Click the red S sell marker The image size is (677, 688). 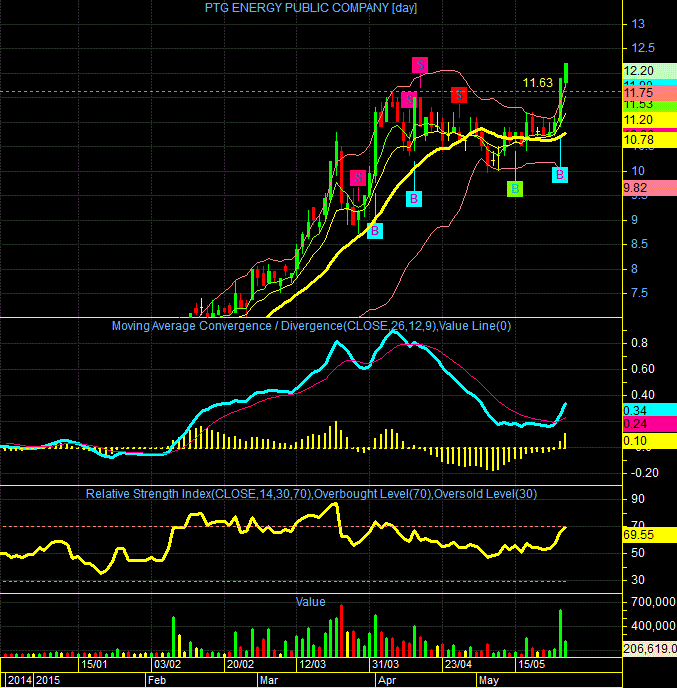point(459,94)
